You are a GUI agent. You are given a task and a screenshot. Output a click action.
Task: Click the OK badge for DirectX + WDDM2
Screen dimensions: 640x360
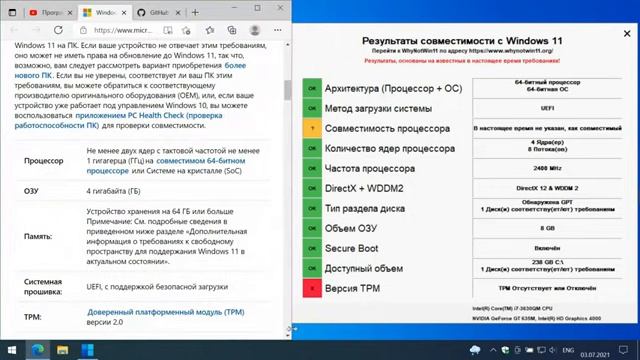point(312,188)
